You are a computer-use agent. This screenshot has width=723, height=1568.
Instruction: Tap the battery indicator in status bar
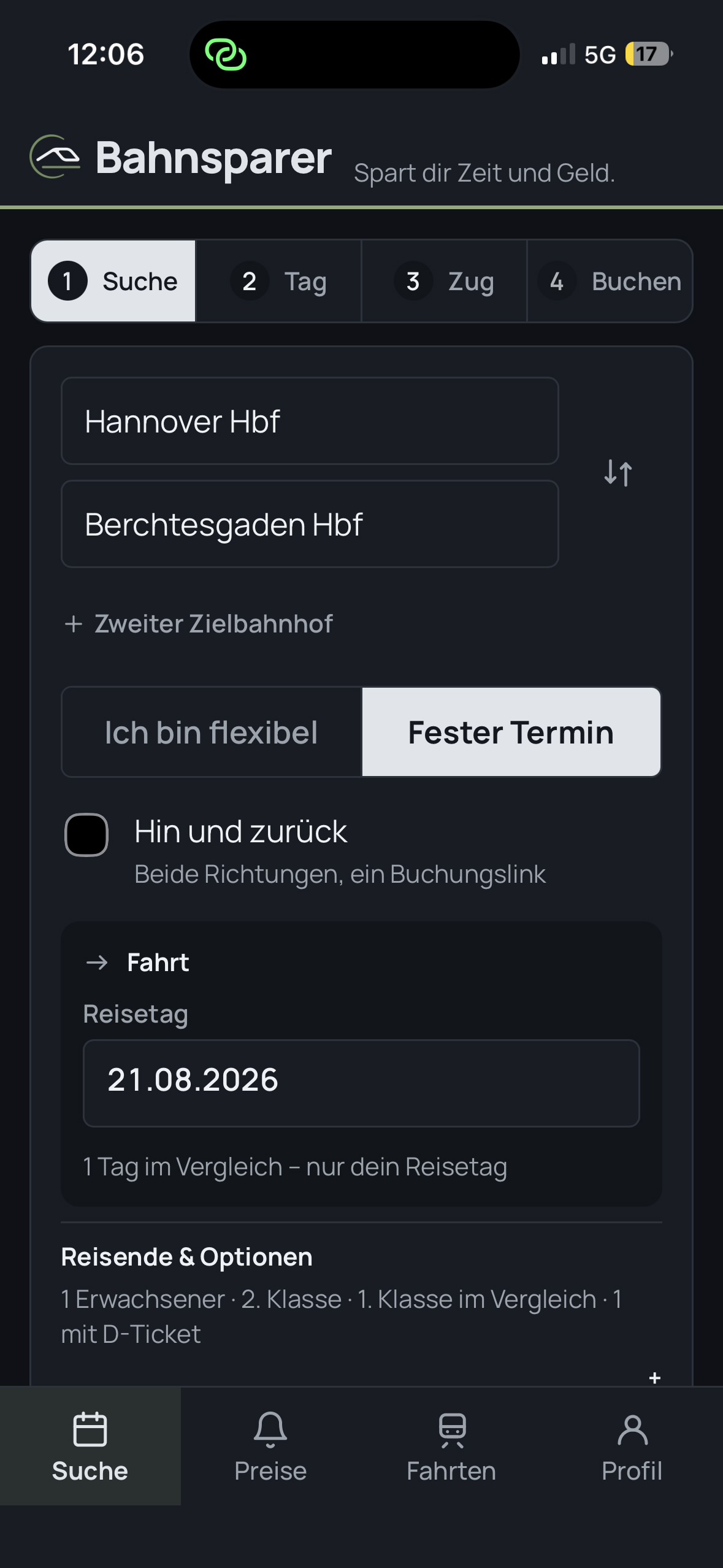point(649,54)
